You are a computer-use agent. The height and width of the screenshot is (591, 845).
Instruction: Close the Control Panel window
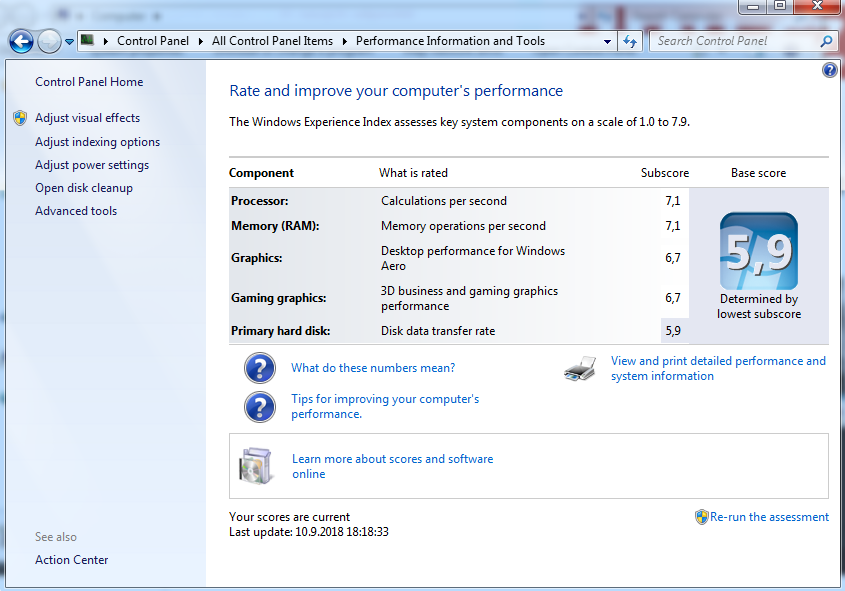pyautogui.click(x=817, y=6)
